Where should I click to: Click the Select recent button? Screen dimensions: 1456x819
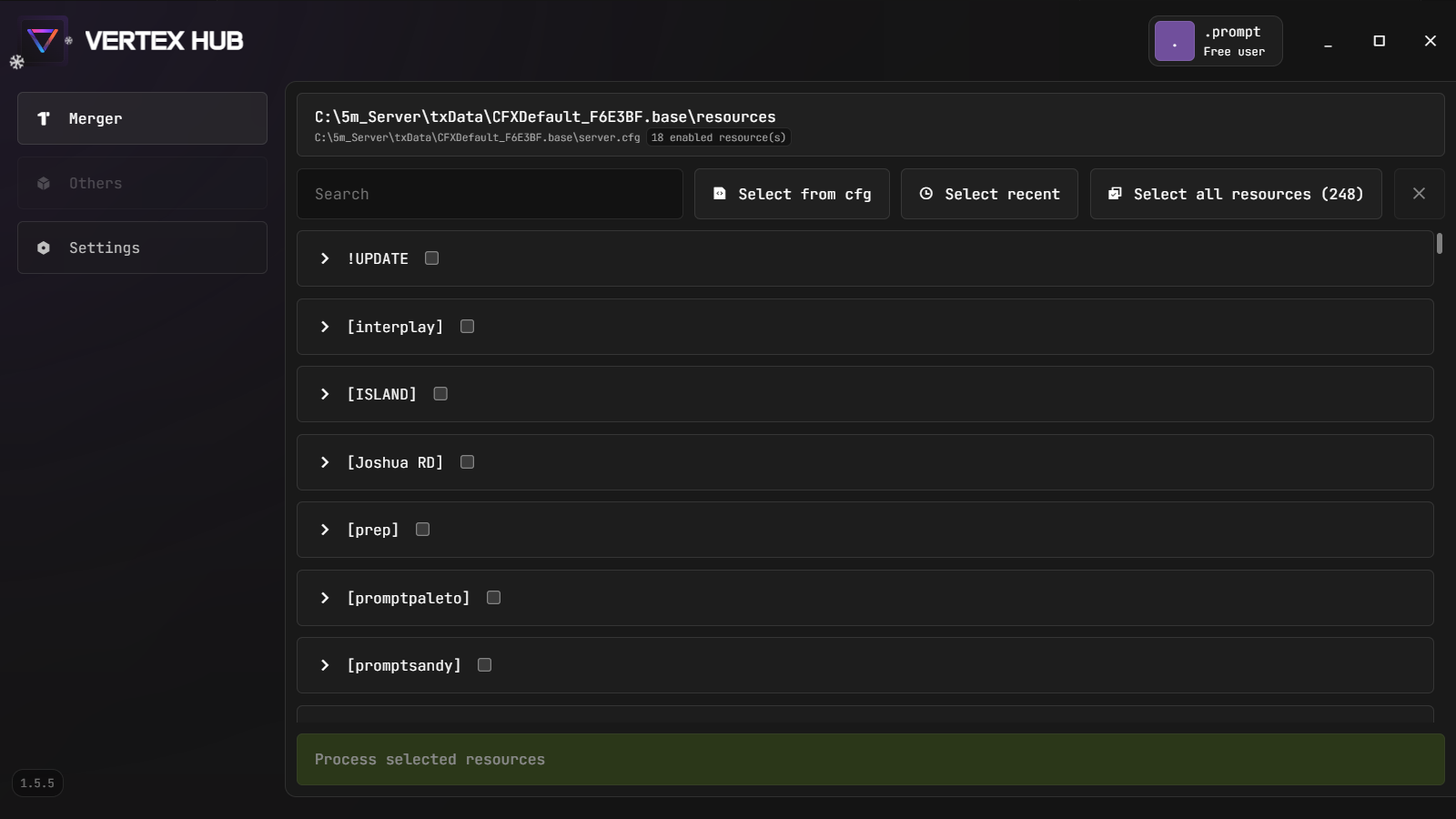[x=989, y=194]
